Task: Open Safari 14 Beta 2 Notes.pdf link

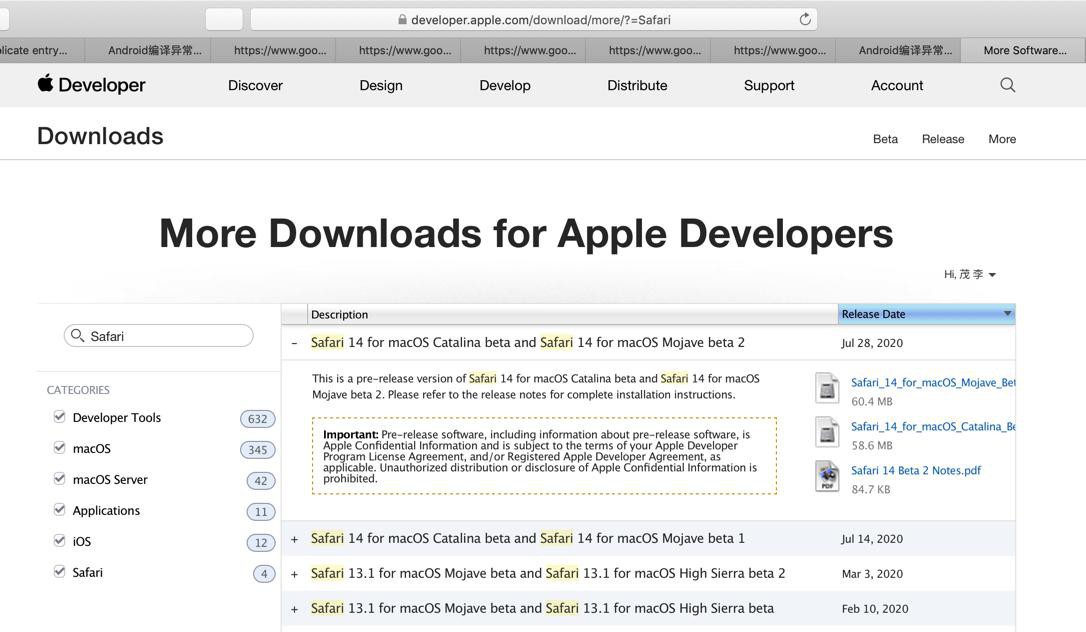Action: pyautogui.click(x=916, y=470)
